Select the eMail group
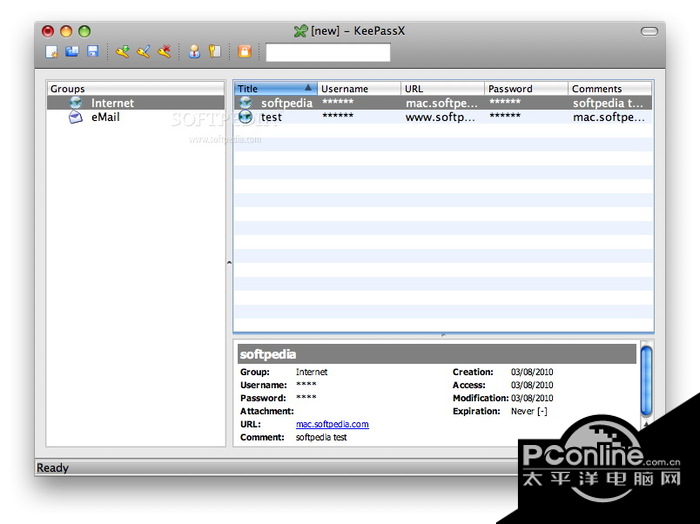Screen dimensions: 700x524 coord(136,117)
